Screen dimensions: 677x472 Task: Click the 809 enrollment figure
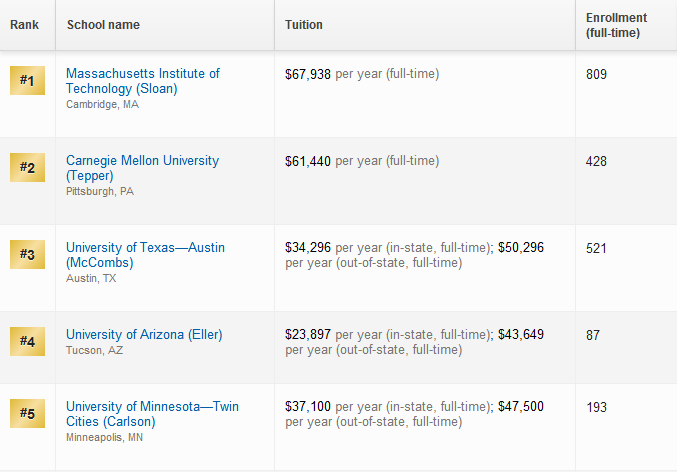click(x=596, y=74)
